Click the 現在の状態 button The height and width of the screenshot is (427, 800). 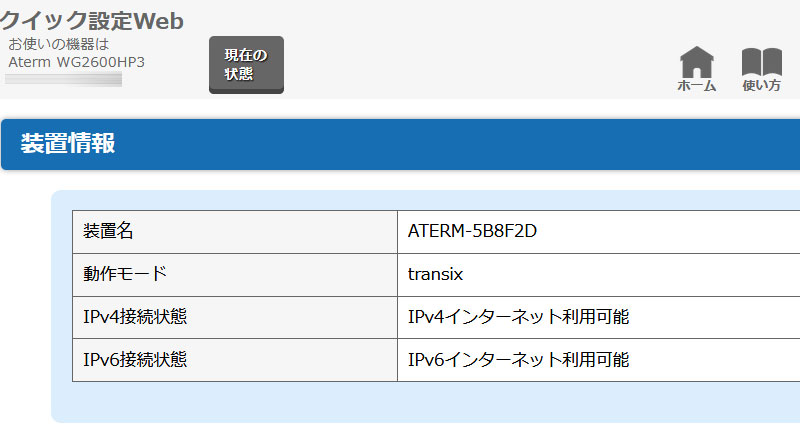click(246, 65)
